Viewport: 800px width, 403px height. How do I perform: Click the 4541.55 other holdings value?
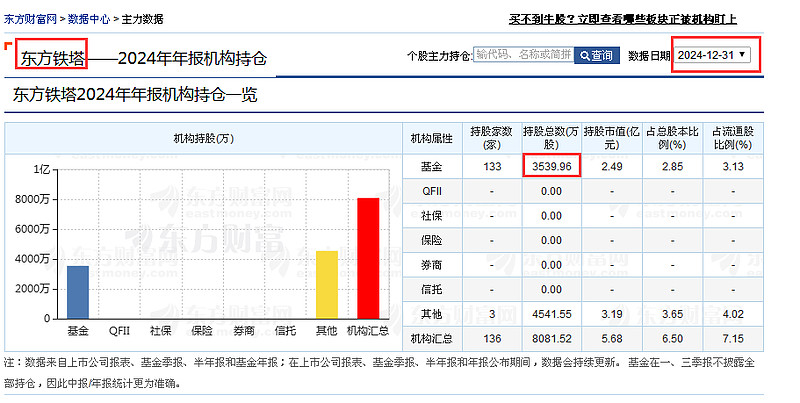[552, 314]
